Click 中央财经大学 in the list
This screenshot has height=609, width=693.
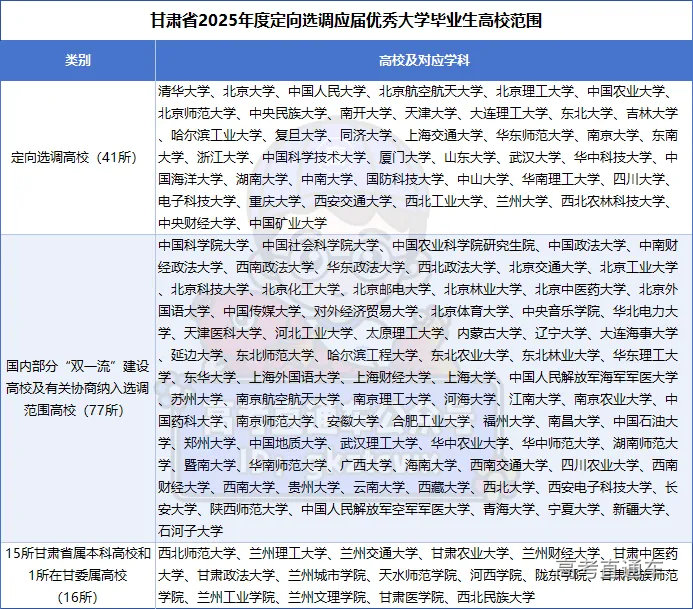[x=197, y=223]
